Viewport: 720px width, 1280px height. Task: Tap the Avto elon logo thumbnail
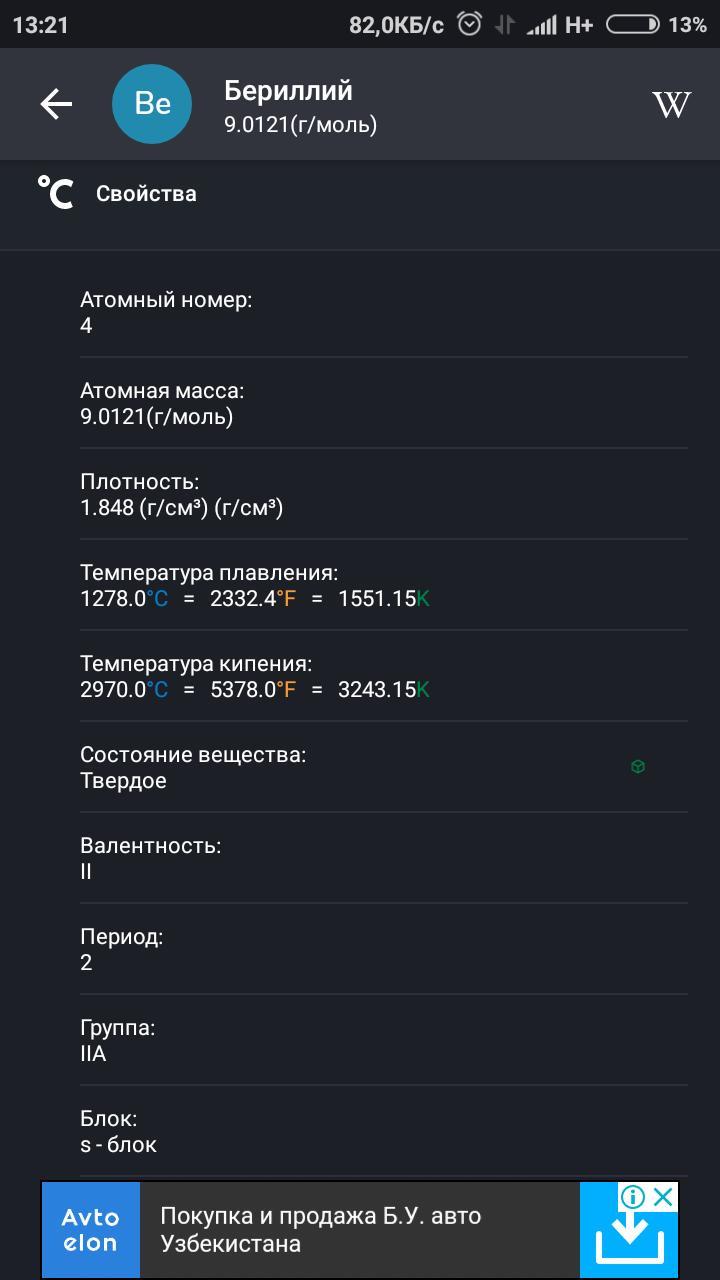90,1230
